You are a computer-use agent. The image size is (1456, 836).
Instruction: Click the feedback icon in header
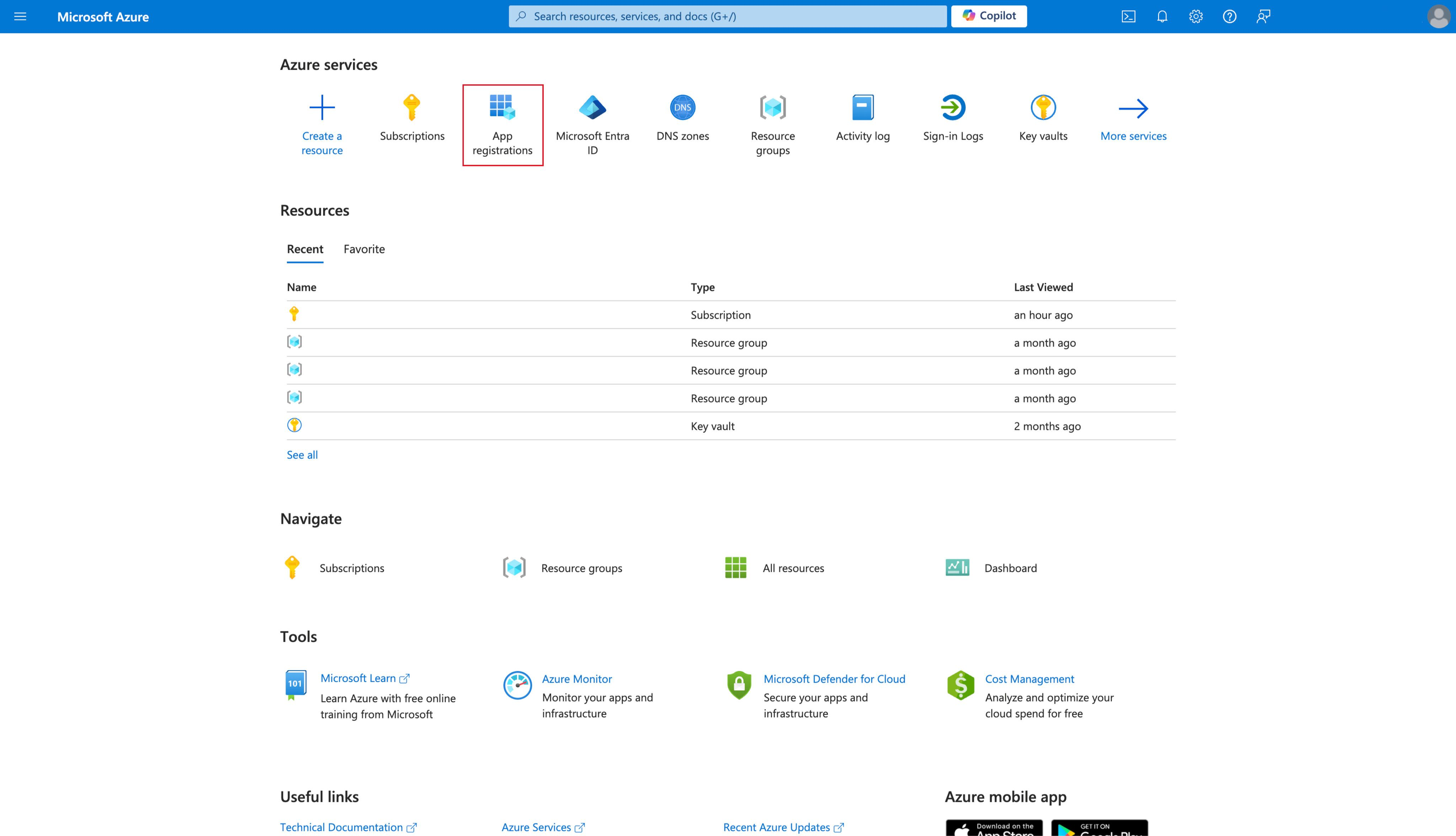click(1263, 17)
